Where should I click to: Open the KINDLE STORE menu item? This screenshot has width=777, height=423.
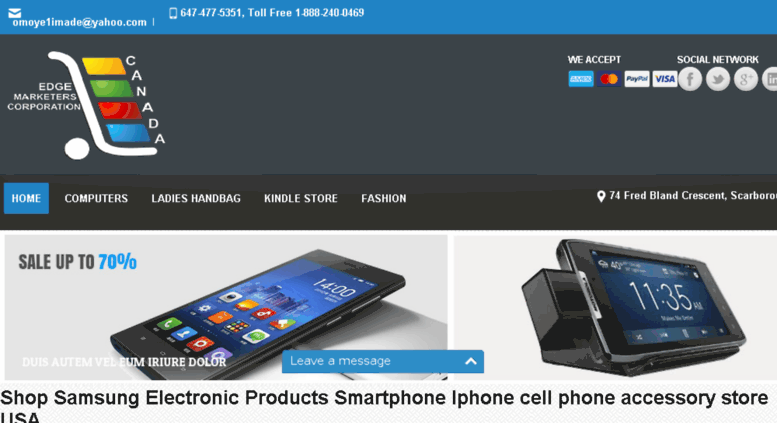click(301, 199)
